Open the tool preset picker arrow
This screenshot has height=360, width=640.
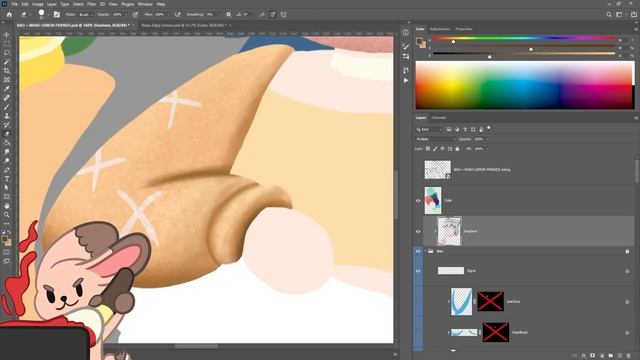pyautogui.click(x=29, y=15)
